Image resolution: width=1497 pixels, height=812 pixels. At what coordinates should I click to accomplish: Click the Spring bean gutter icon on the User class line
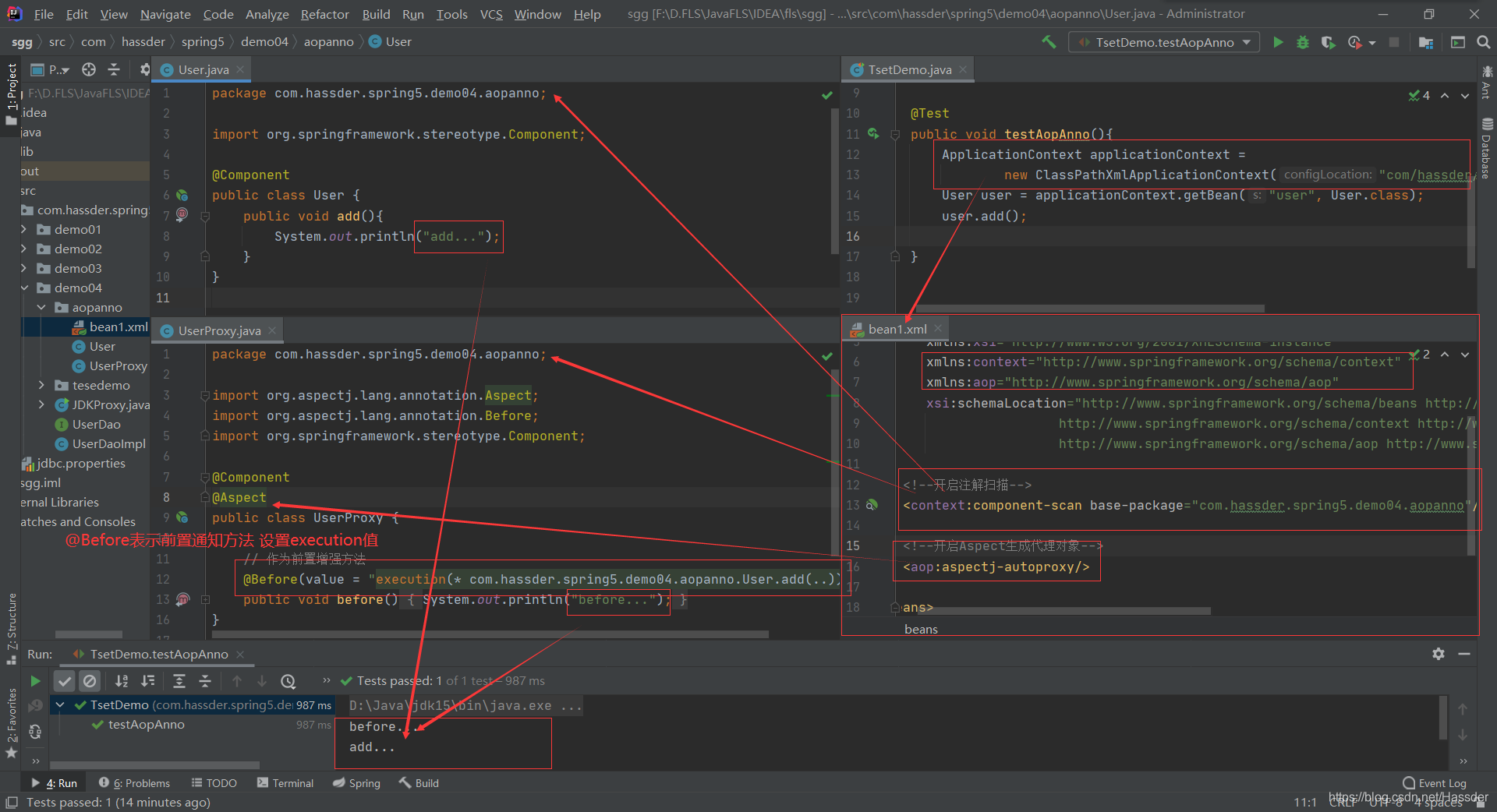coord(182,196)
